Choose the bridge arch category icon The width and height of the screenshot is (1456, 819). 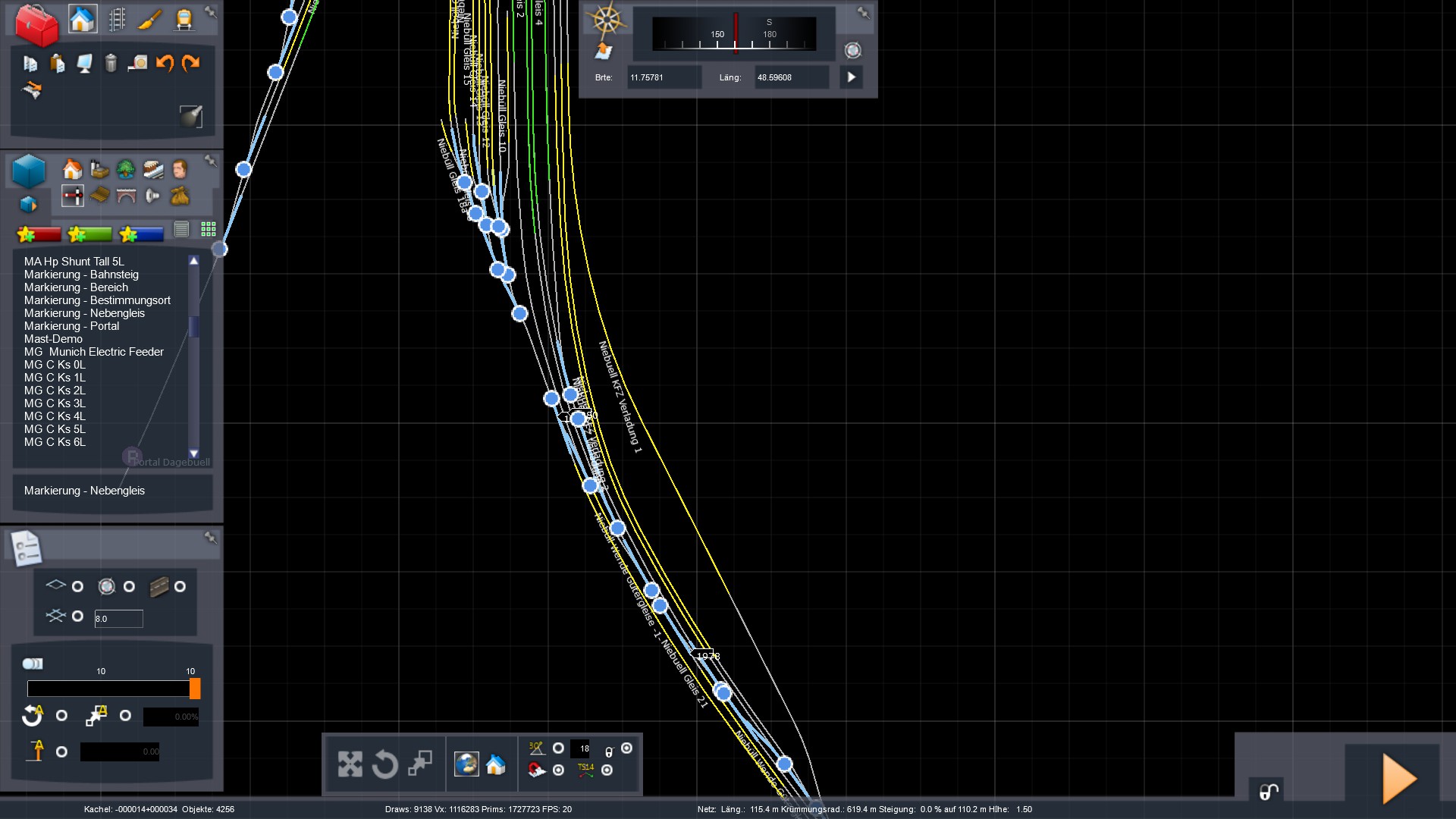tap(126, 196)
